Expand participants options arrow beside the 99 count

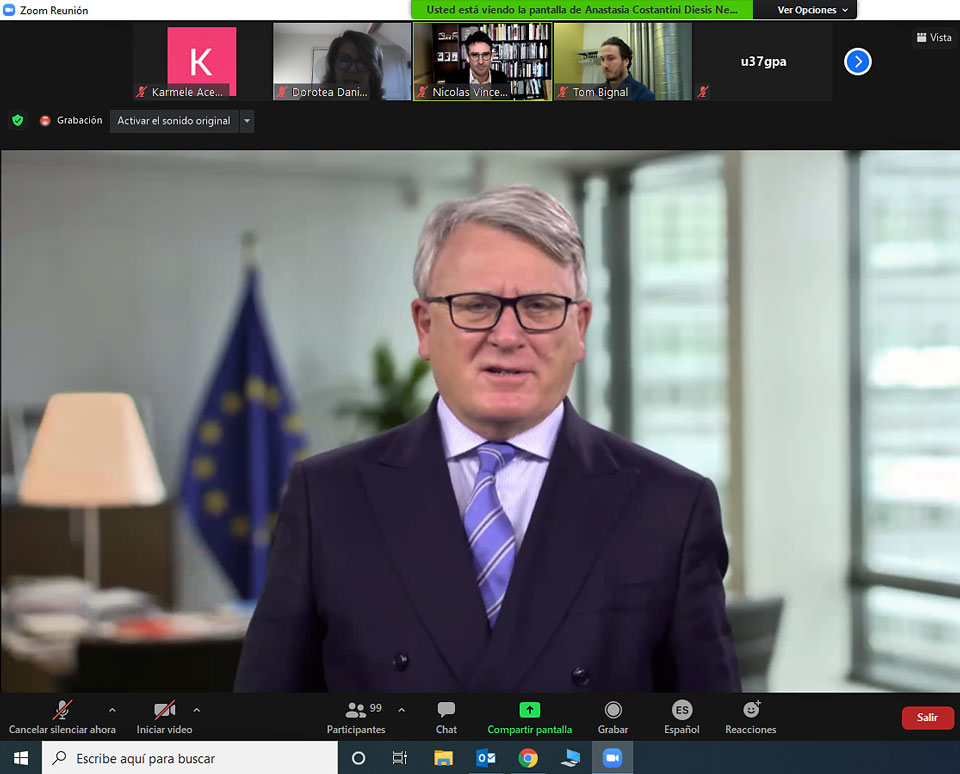[402, 710]
